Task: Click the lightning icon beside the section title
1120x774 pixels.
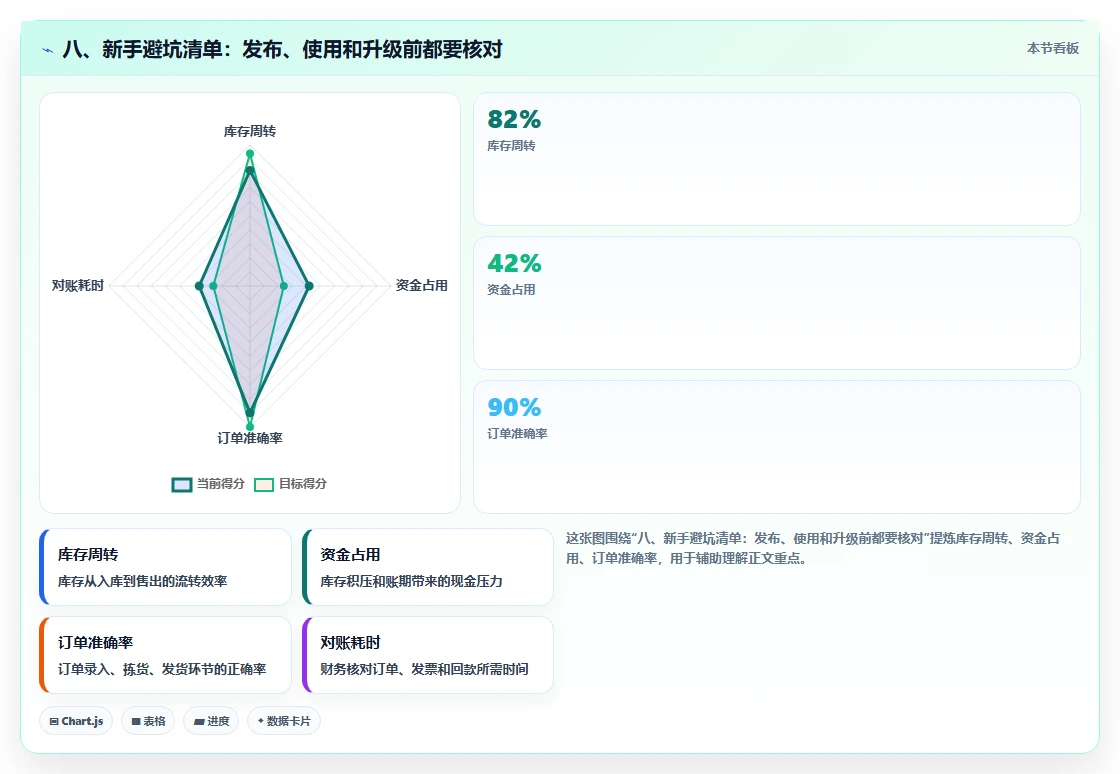Action: pyautogui.click(x=48, y=50)
